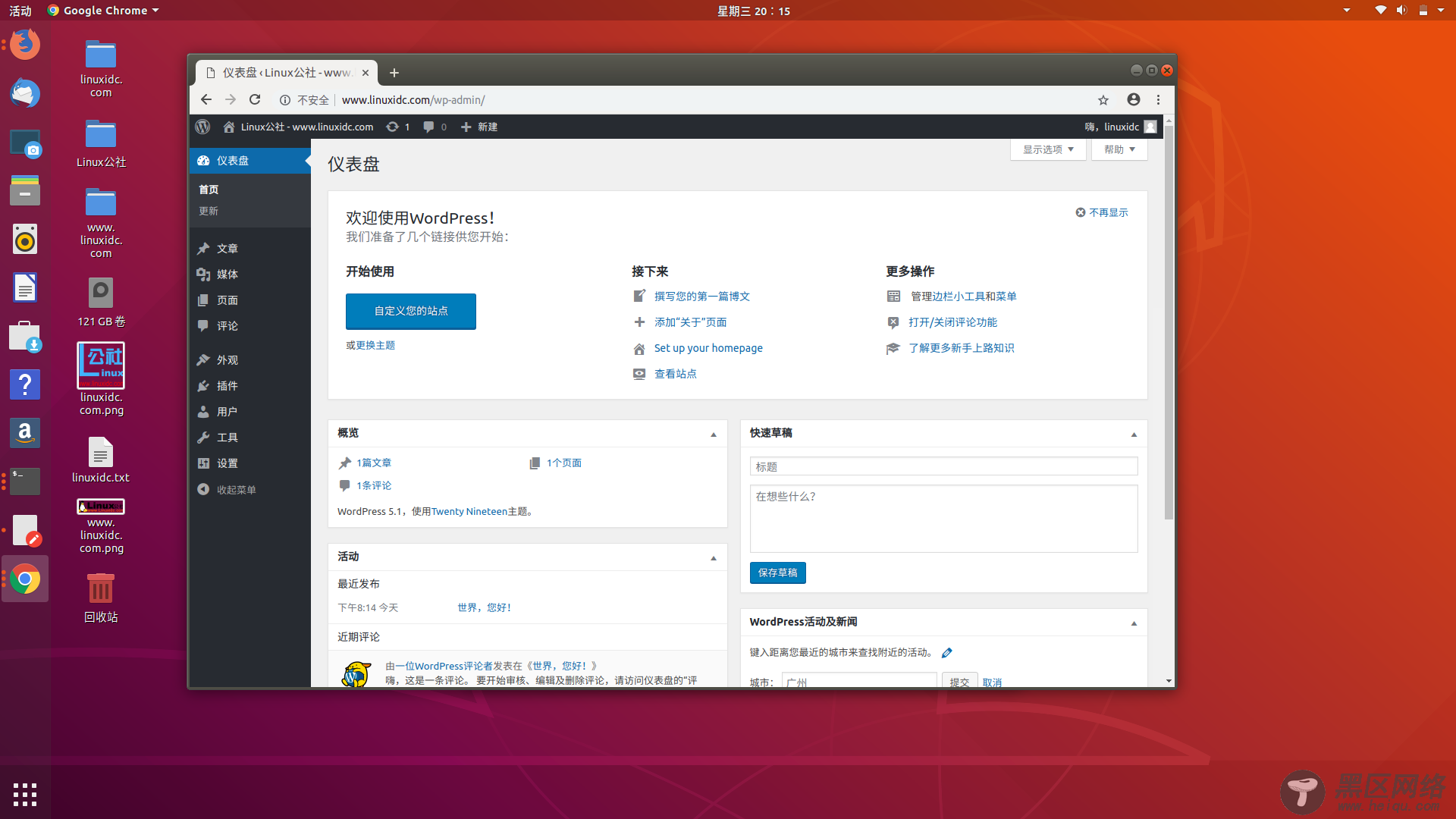Open 外观 in the sidebar

(x=249, y=360)
